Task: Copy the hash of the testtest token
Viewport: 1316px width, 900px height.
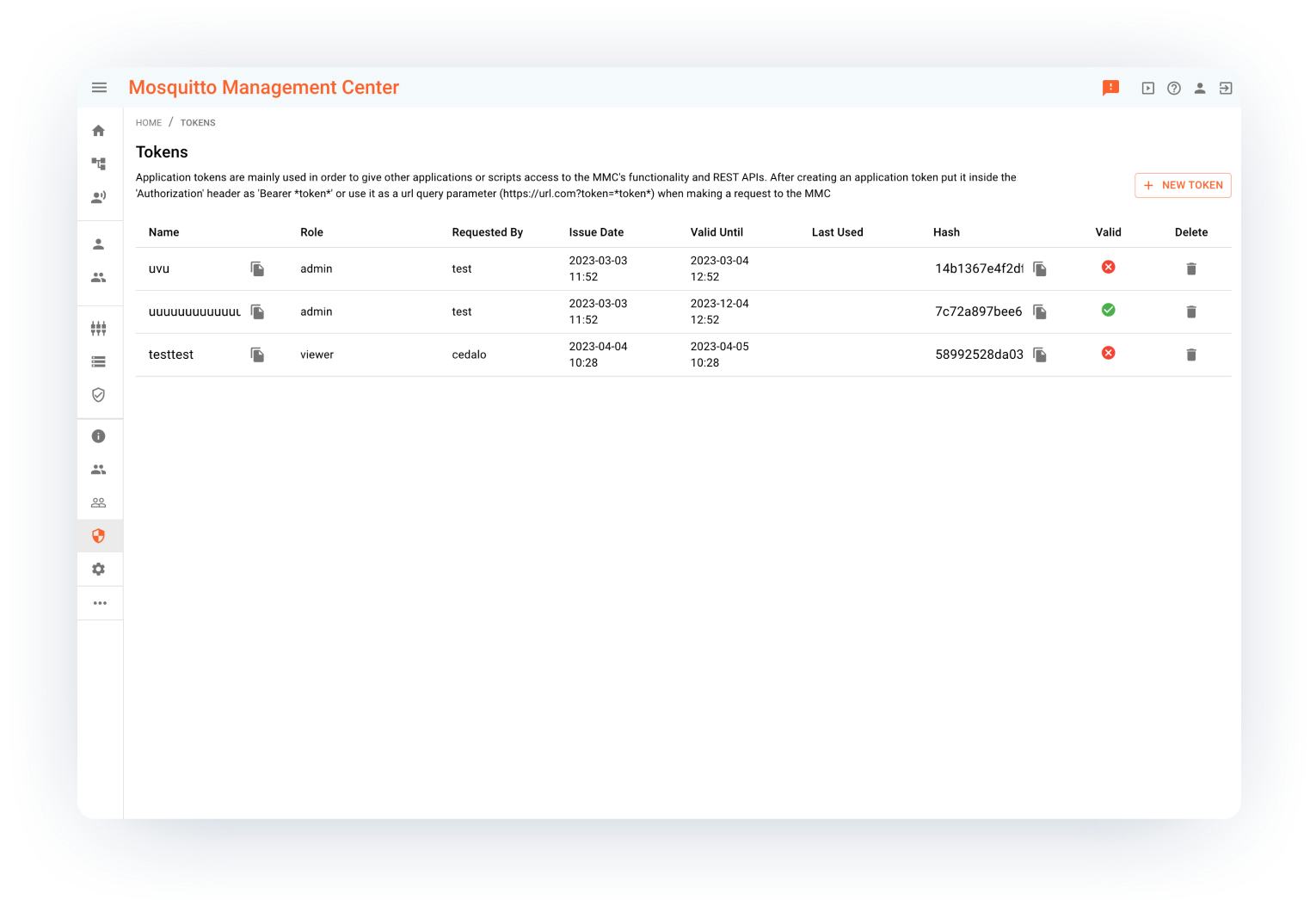Action: 1039,354
